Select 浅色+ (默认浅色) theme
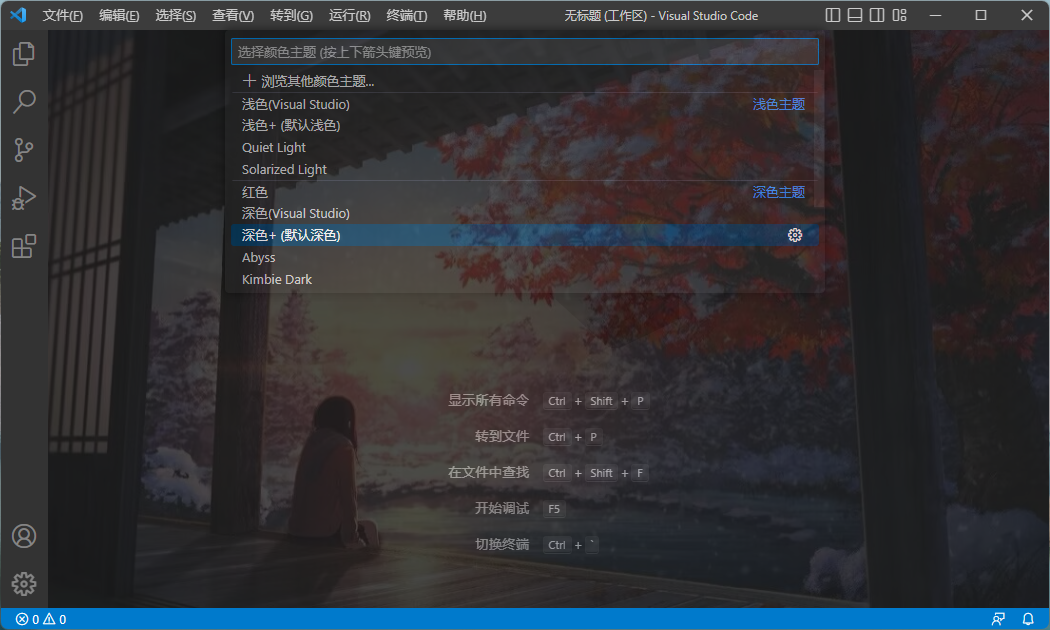 tap(524, 125)
